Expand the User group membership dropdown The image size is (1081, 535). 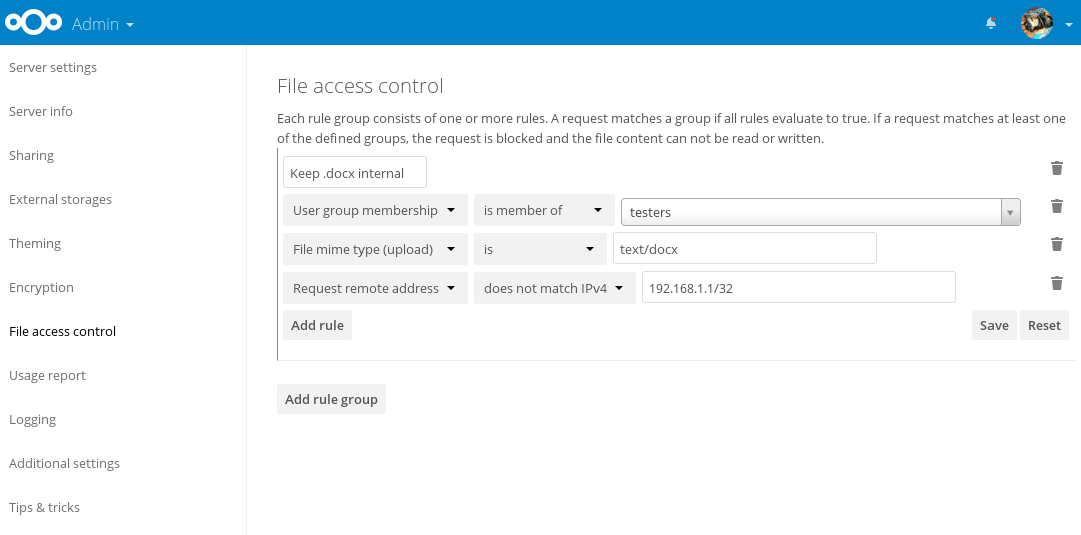[375, 211]
